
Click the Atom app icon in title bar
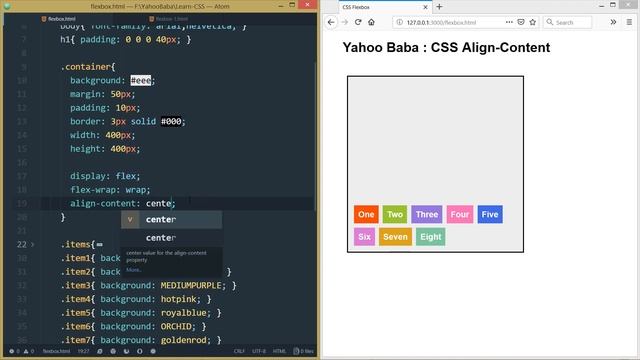pyautogui.click(x=7, y=6)
